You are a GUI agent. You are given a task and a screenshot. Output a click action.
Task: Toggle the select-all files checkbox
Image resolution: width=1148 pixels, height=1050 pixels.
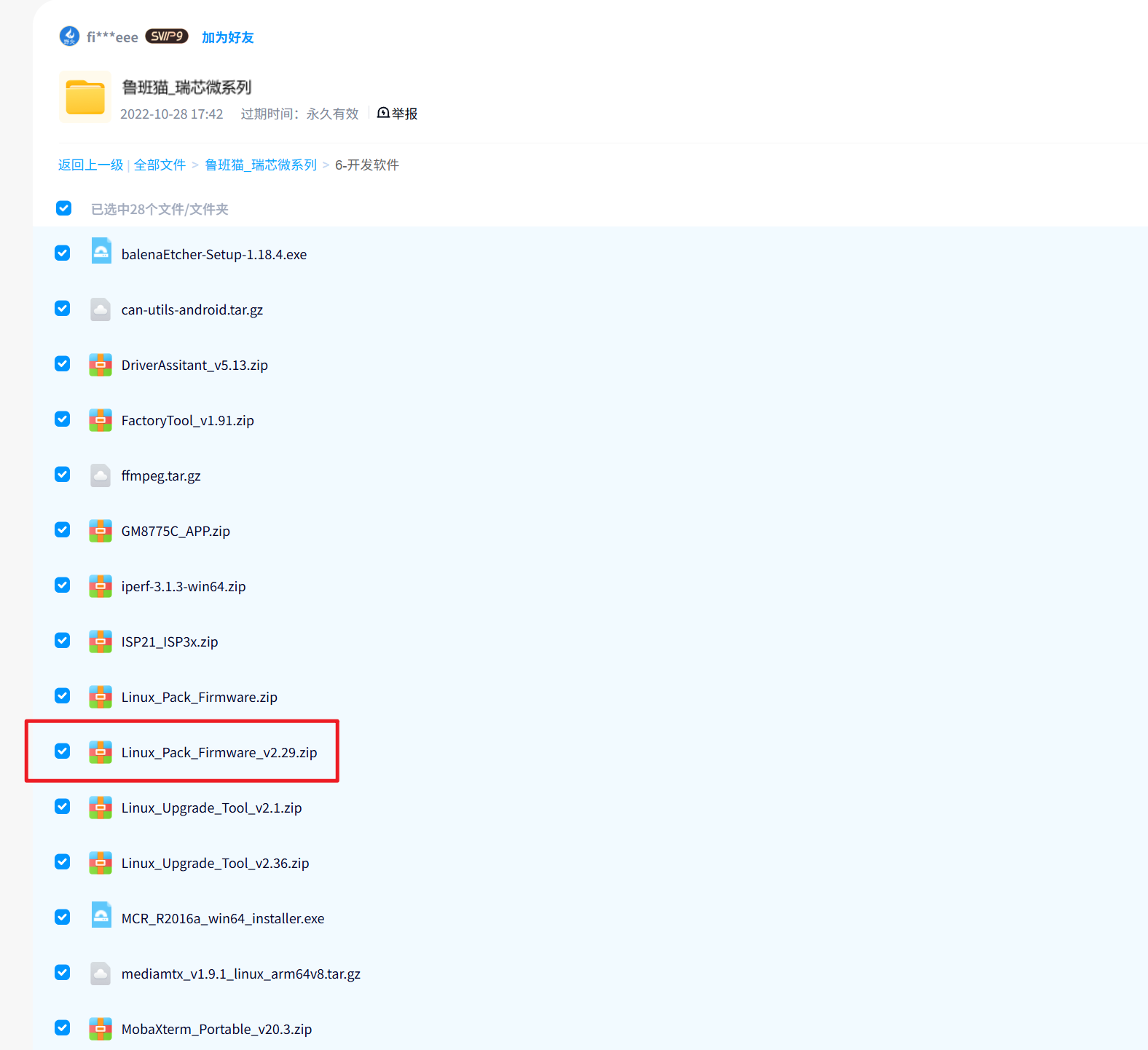click(x=63, y=208)
